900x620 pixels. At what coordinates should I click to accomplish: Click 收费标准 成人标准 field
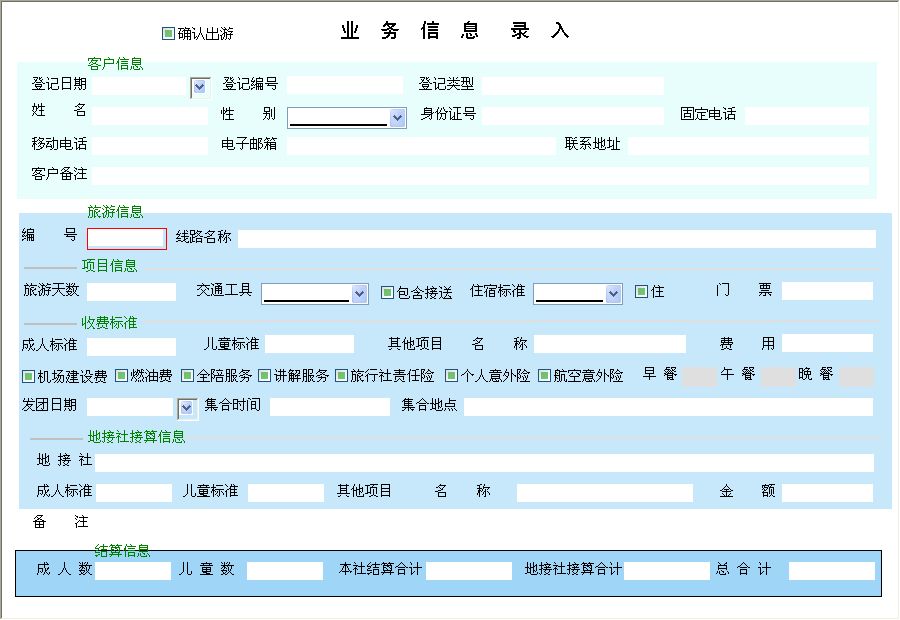pos(131,347)
